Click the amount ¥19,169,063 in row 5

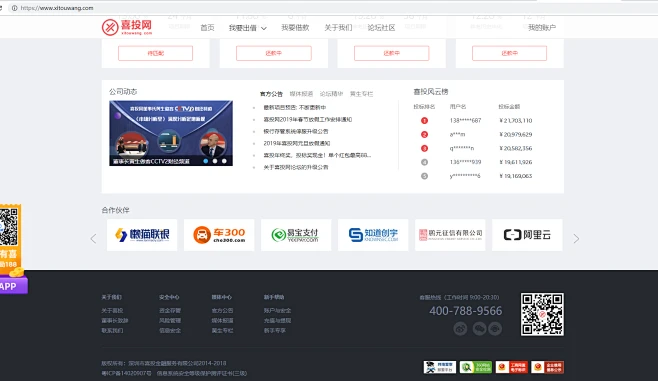516,176
